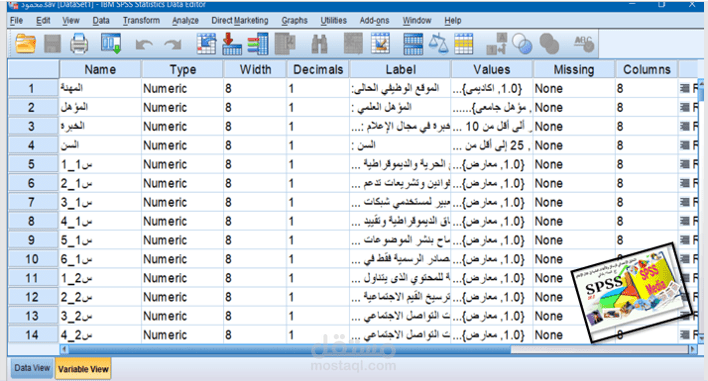This screenshot has height=381, width=708.
Task: Open the Edit menu
Action: pyautogui.click(x=43, y=20)
